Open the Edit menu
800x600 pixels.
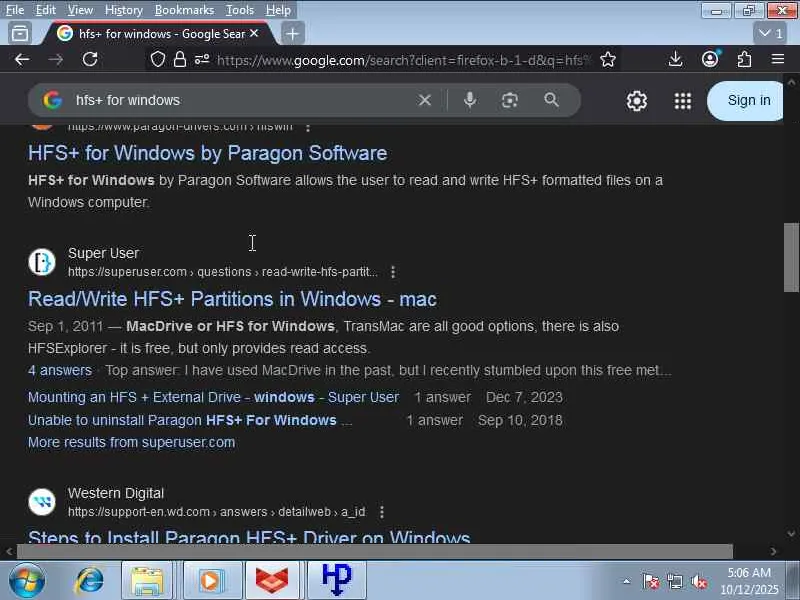[45, 10]
